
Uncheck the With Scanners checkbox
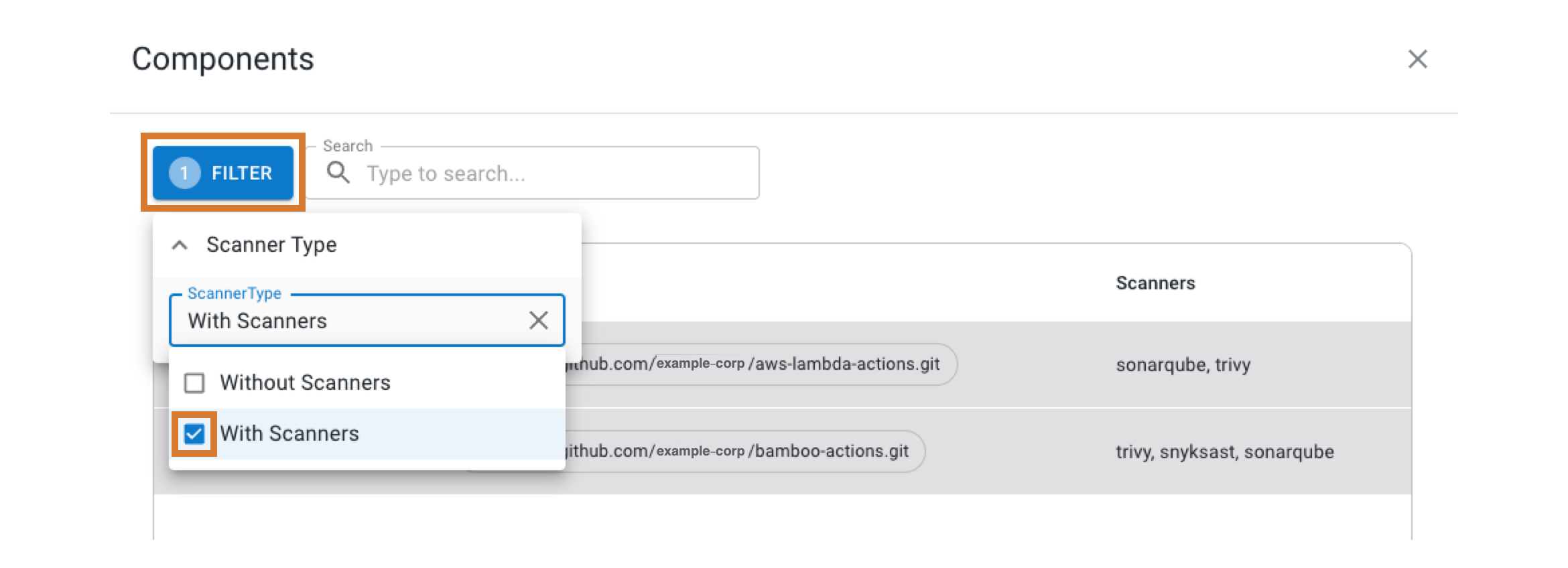(x=194, y=434)
